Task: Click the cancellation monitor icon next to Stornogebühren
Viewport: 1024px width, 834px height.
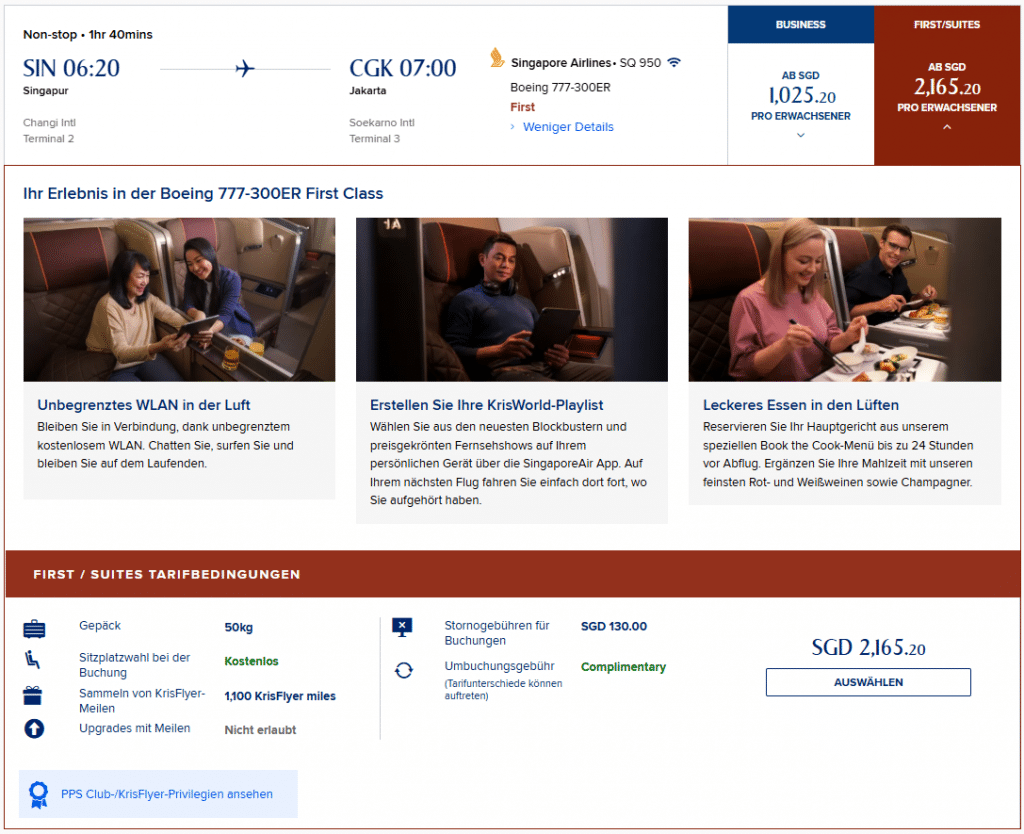Action: pos(402,628)
